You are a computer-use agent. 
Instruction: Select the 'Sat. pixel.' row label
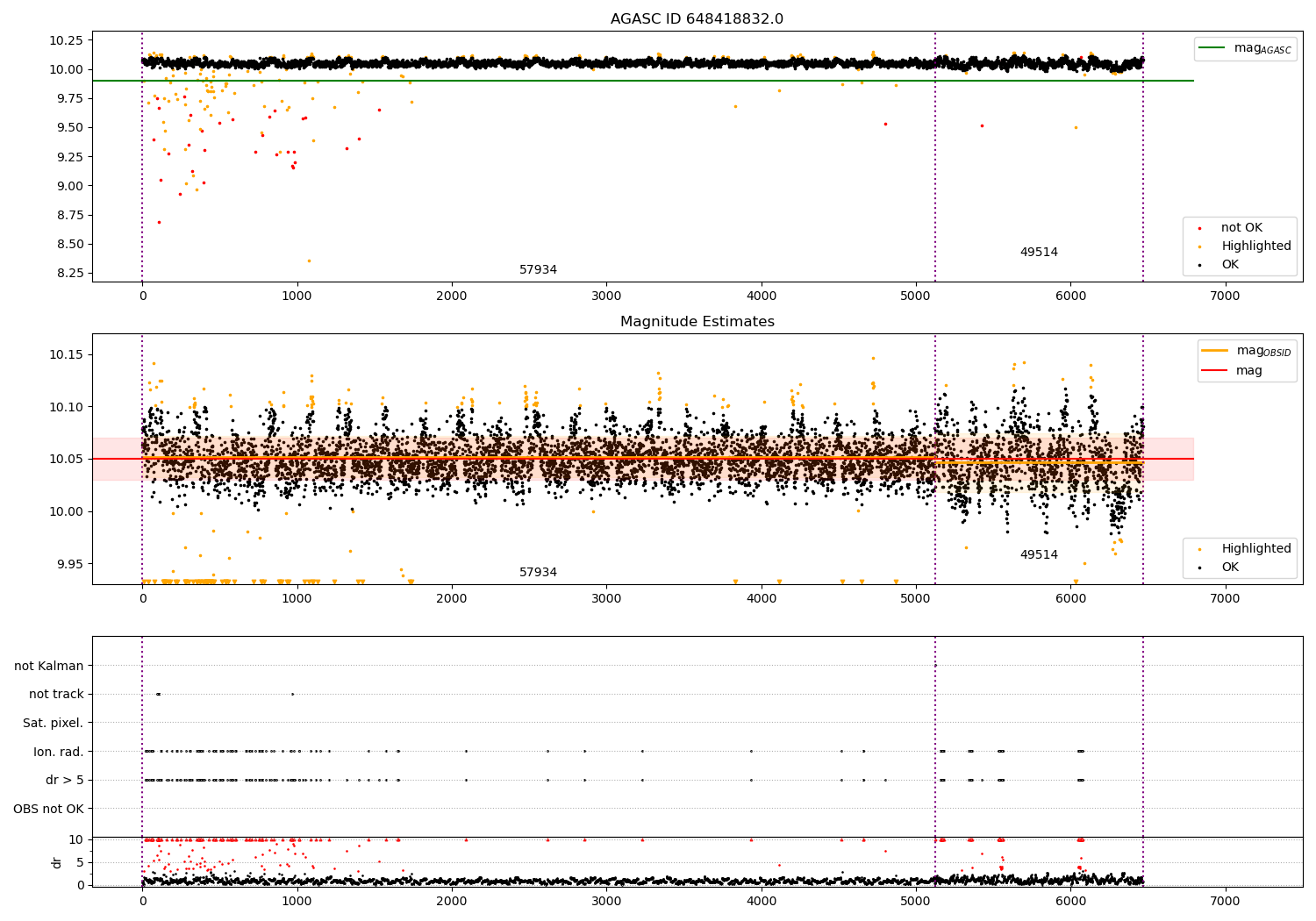click(54, 723)
